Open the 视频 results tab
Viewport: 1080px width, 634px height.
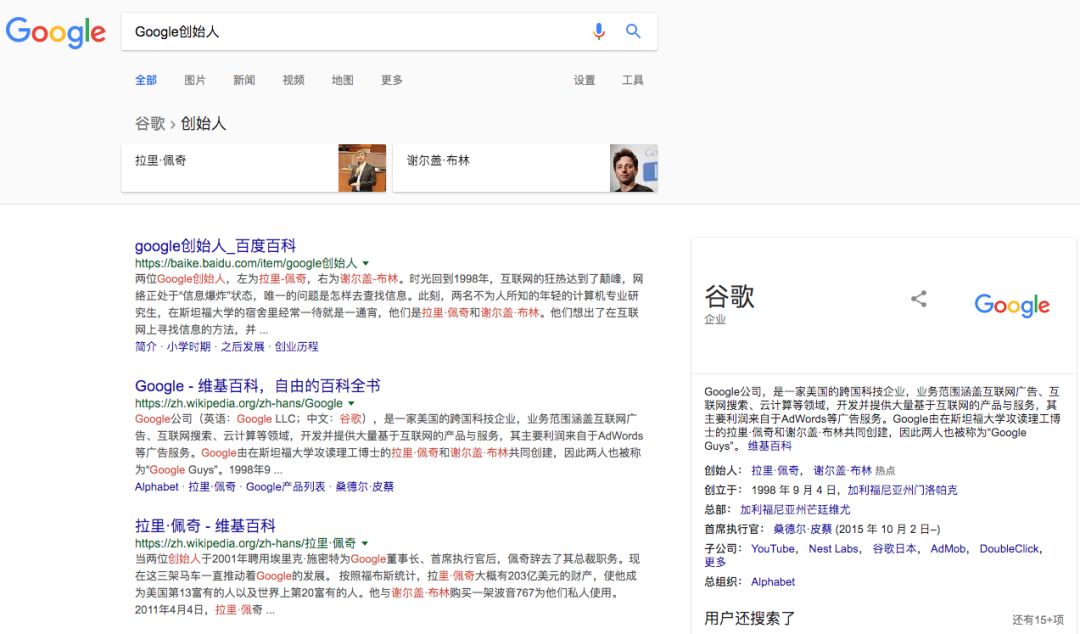coord(293,80)
